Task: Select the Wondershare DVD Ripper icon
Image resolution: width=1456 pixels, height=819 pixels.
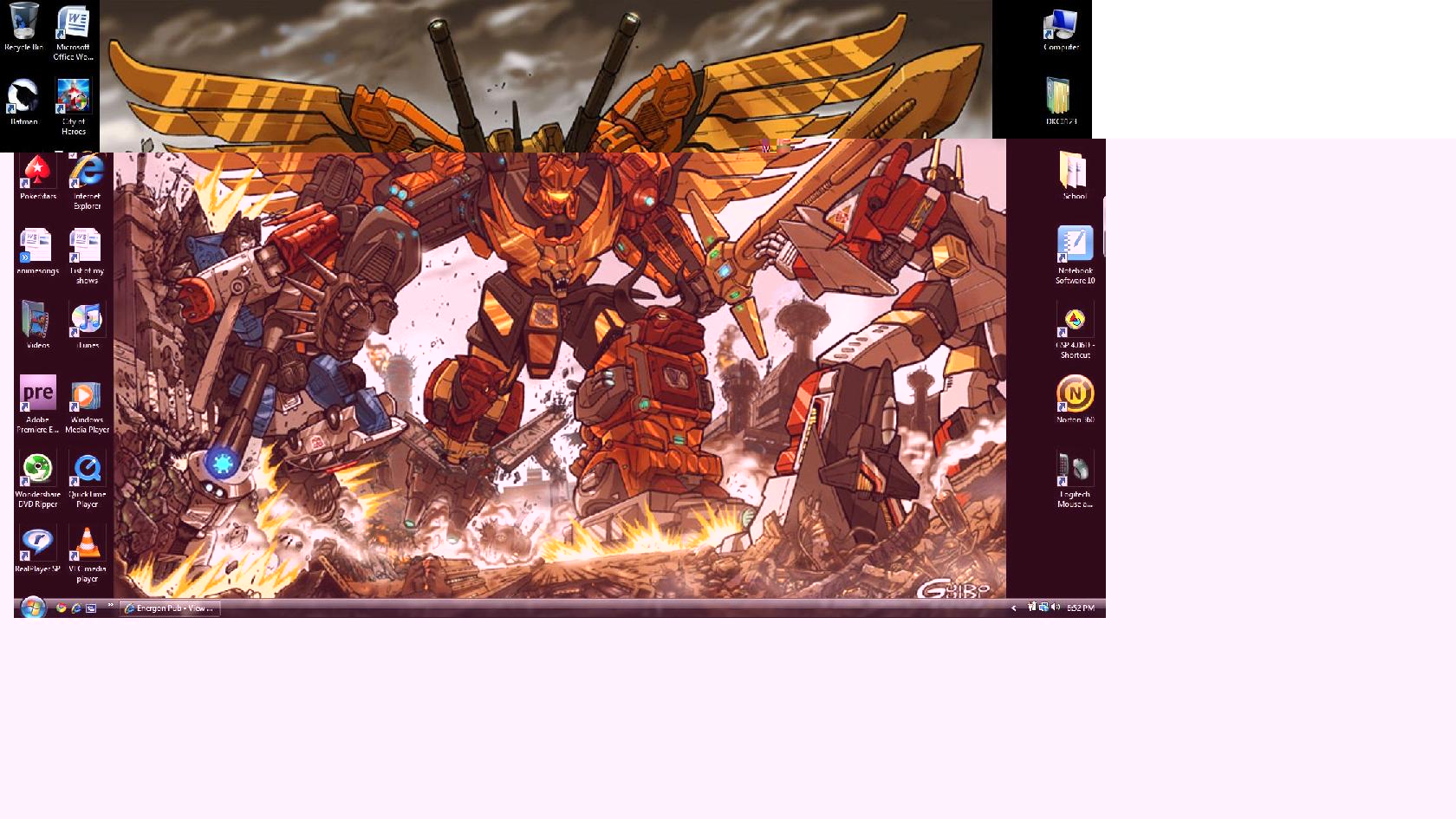Action: tap(37, 472)
